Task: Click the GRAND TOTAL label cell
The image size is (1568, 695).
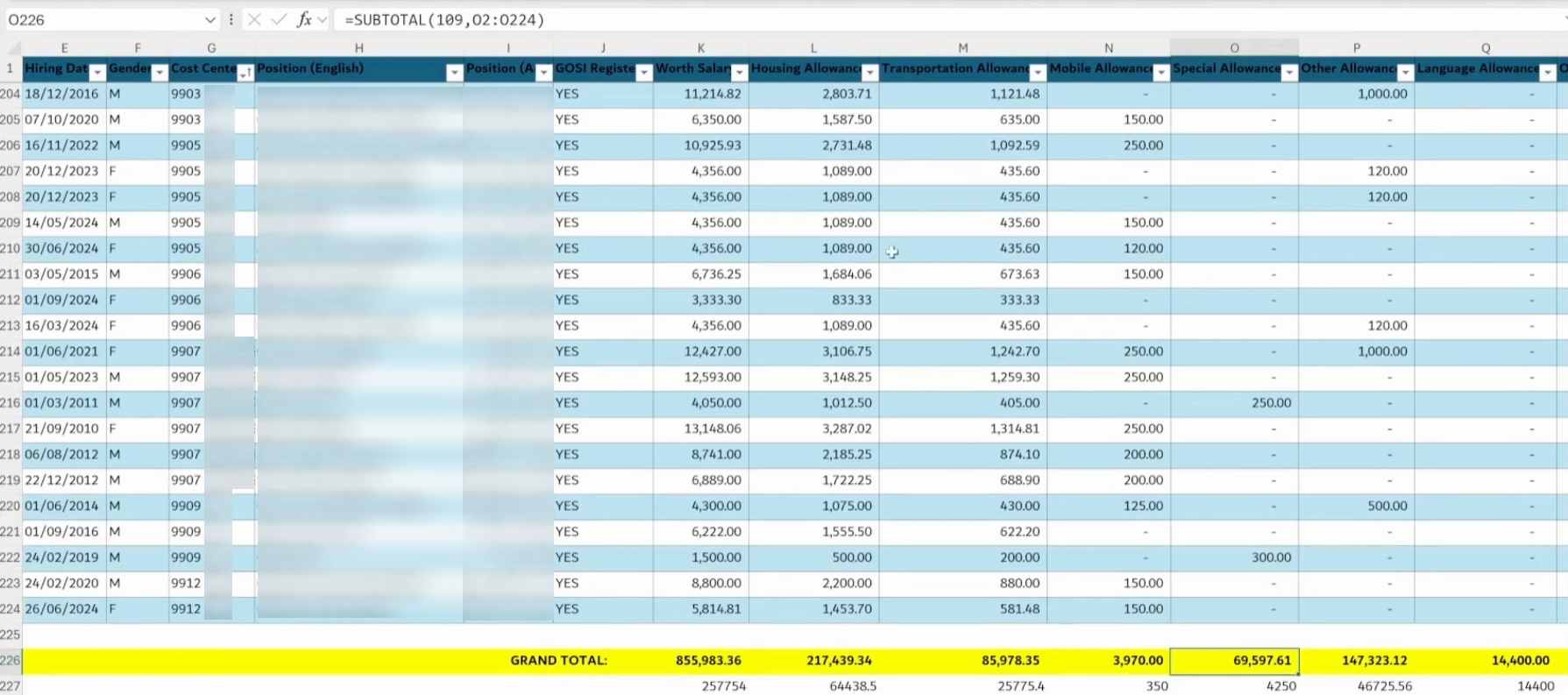Action: [x=558, y=661]
